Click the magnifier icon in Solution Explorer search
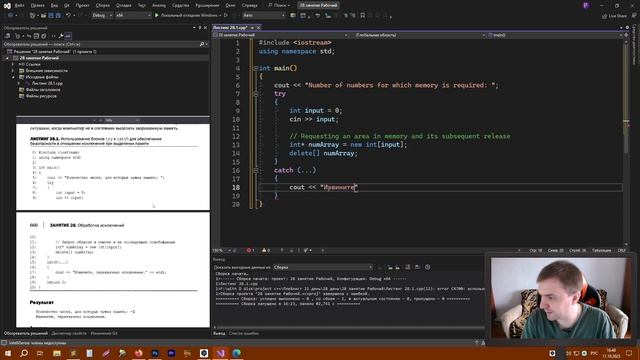Image resolution: width=640 pixels, height=360 pixels. click(202, 44)
